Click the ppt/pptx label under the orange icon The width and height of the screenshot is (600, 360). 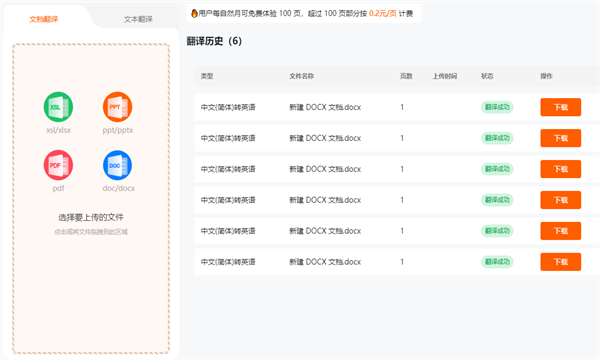118,130
